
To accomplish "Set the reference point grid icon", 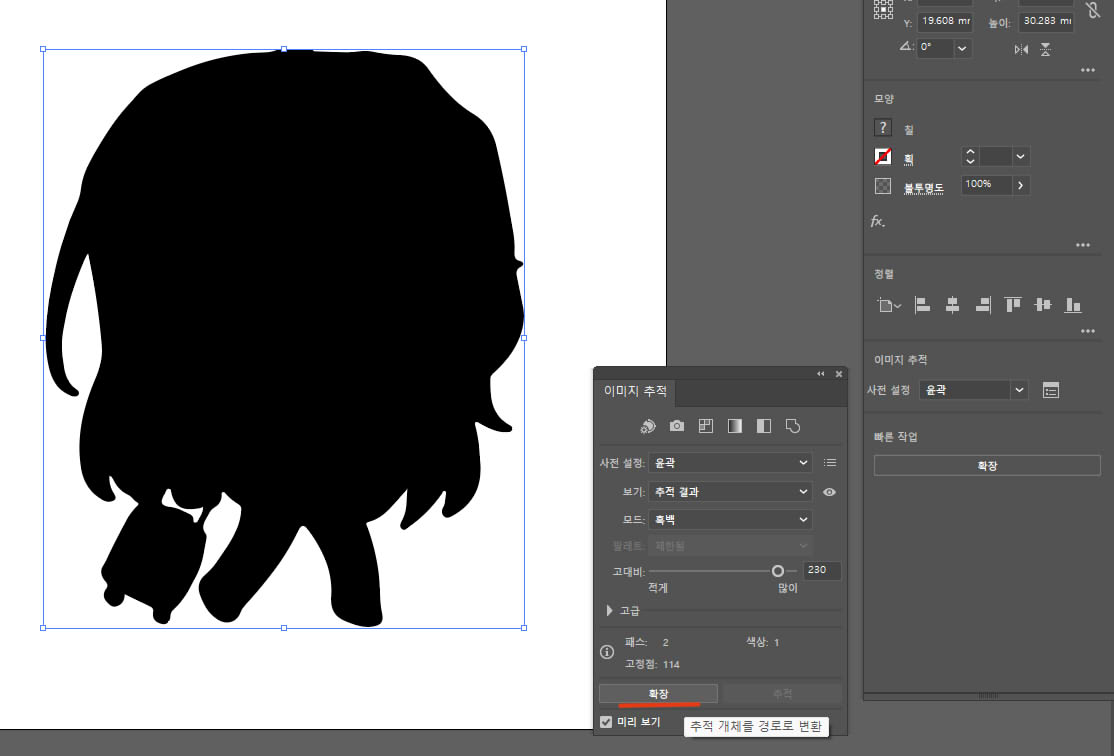I will (883, 10).
